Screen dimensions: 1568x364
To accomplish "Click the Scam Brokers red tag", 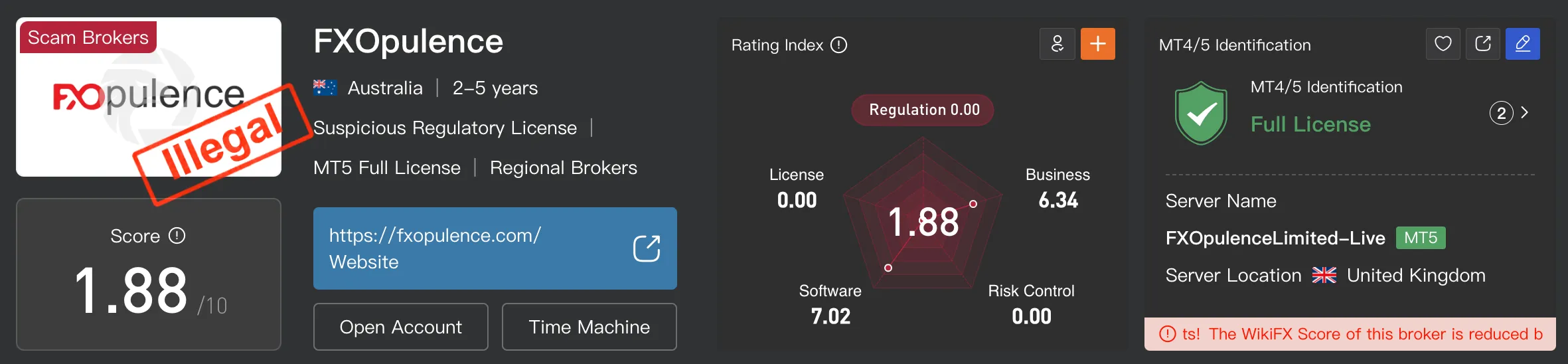I will pyautogui.click(x=88, y=37).
